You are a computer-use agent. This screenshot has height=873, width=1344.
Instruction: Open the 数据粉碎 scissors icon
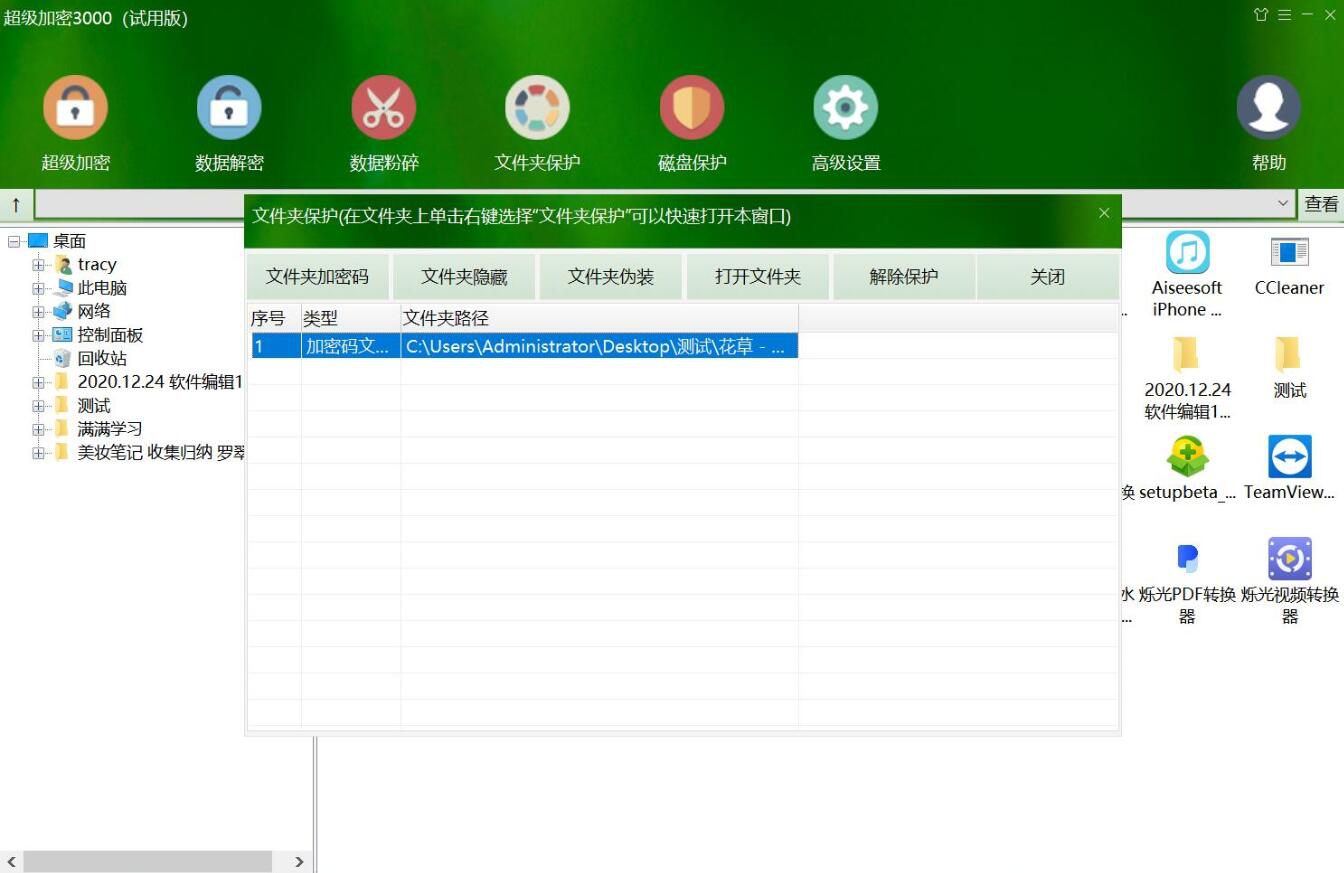pyautogui.click(x=383, y=108)
